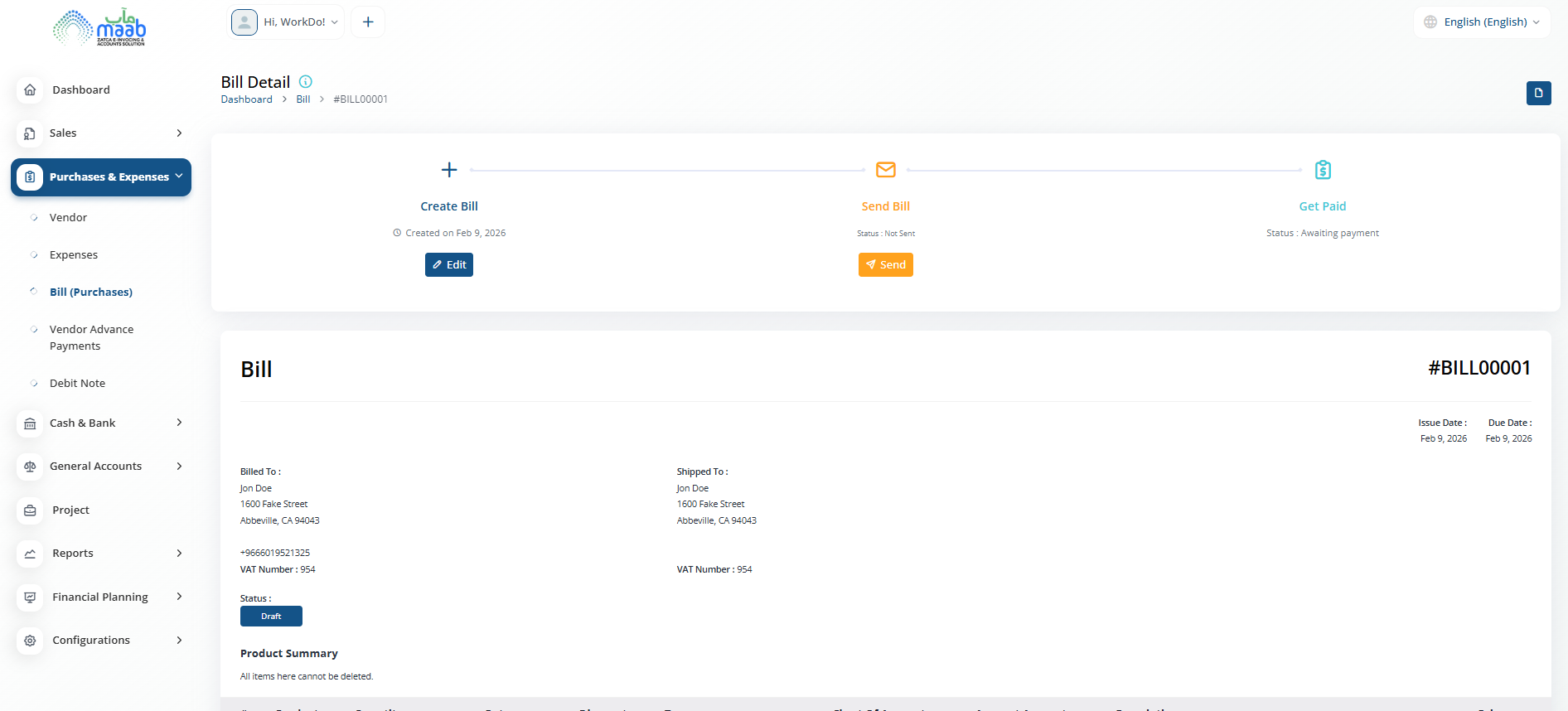Viewport: 1568px width, 711px height.
Task: Open the Expenses submenu item
Action: (74, 255)
